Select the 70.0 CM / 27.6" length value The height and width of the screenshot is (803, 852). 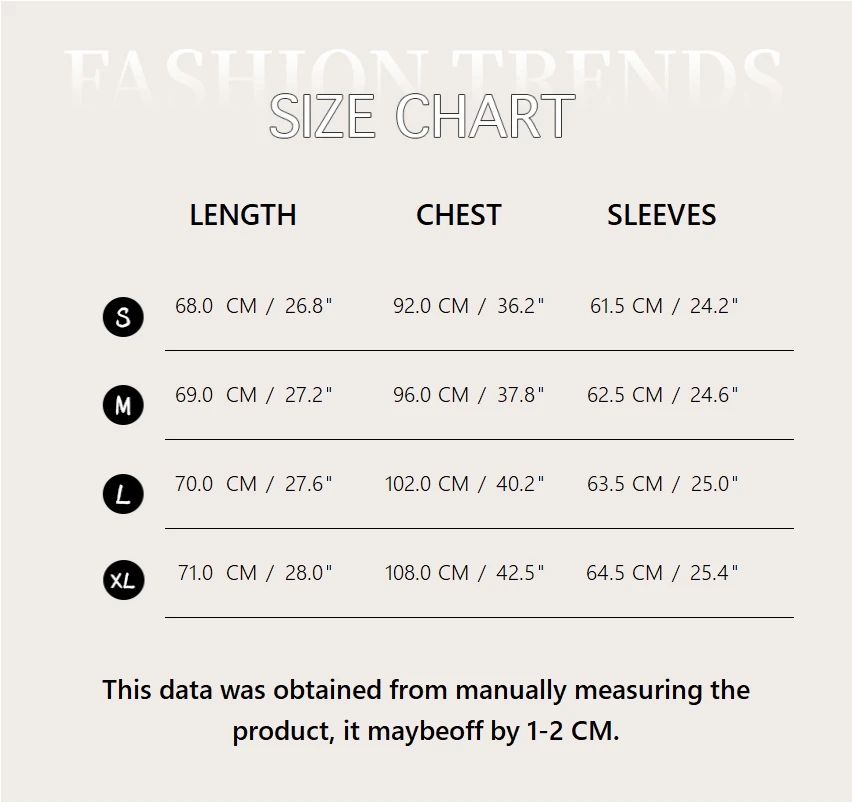[254, 484]
